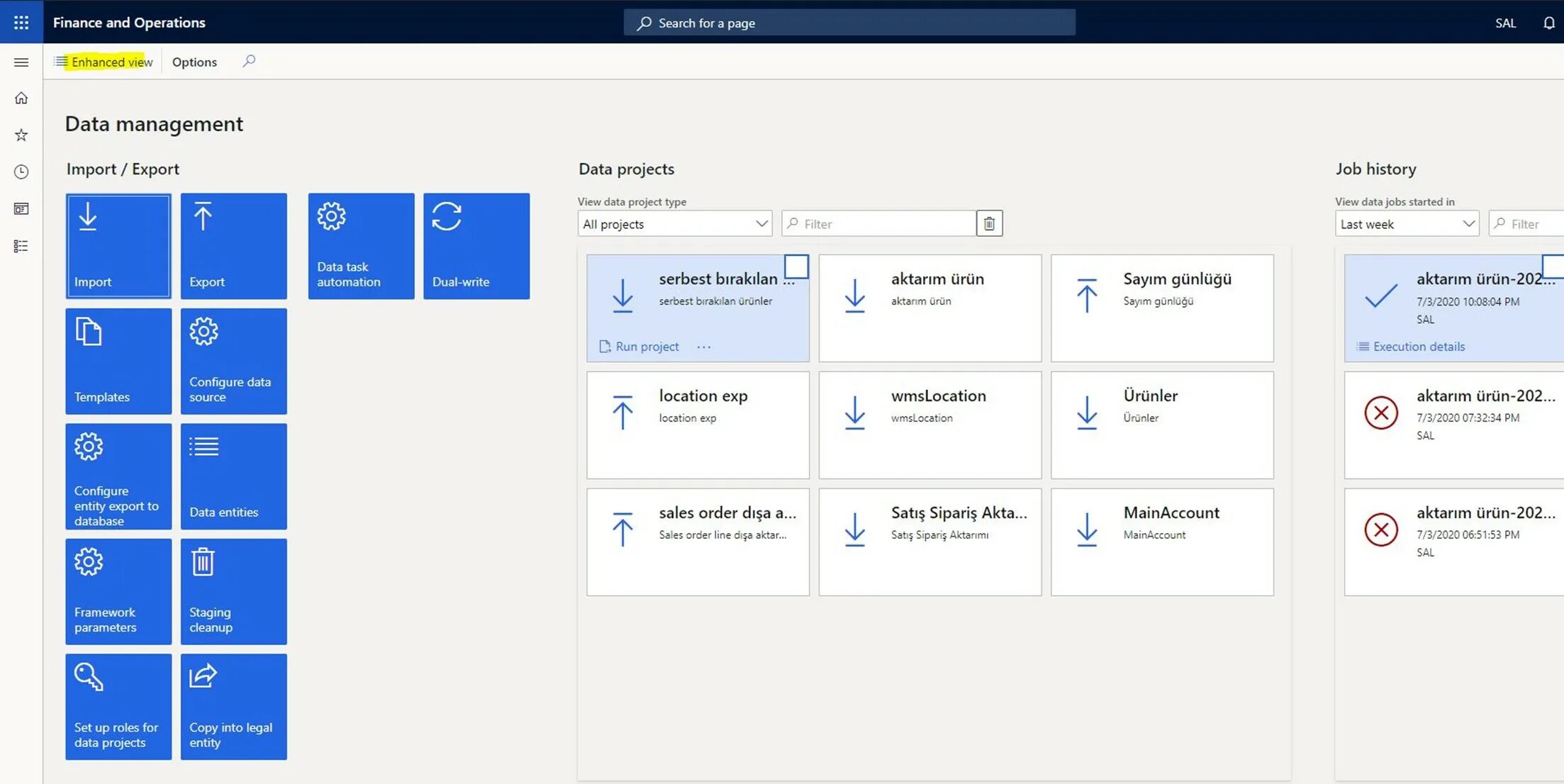The width and height of the screenshot is (1564, 784).
Task: Open Execution details for the succeeded job
Action: pos(1411,347)
